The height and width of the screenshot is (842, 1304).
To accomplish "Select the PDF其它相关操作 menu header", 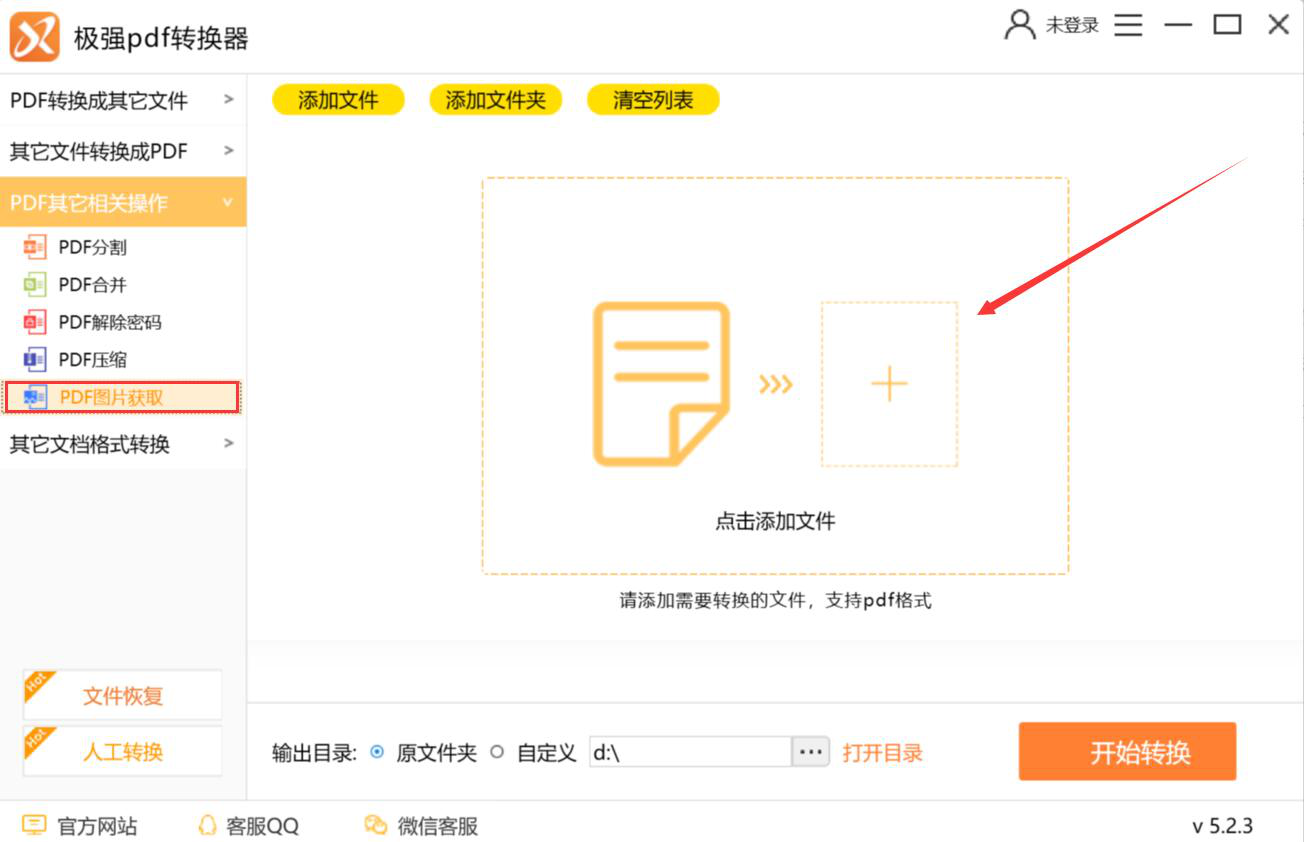I will (123, 203).
